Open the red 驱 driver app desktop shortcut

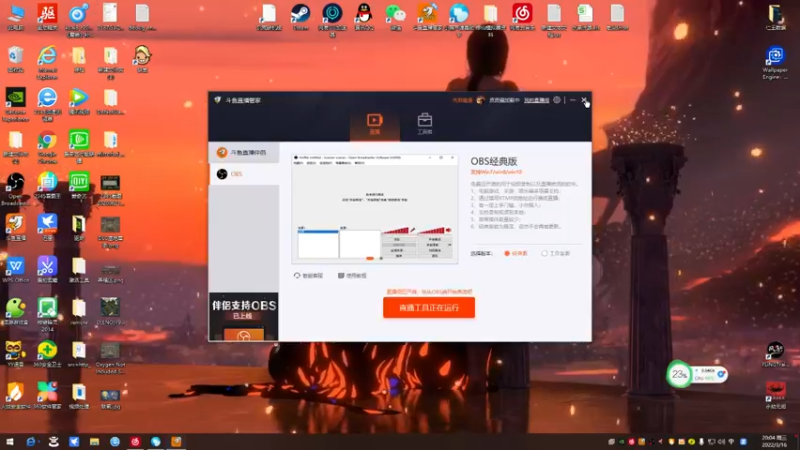pos(47,17)
